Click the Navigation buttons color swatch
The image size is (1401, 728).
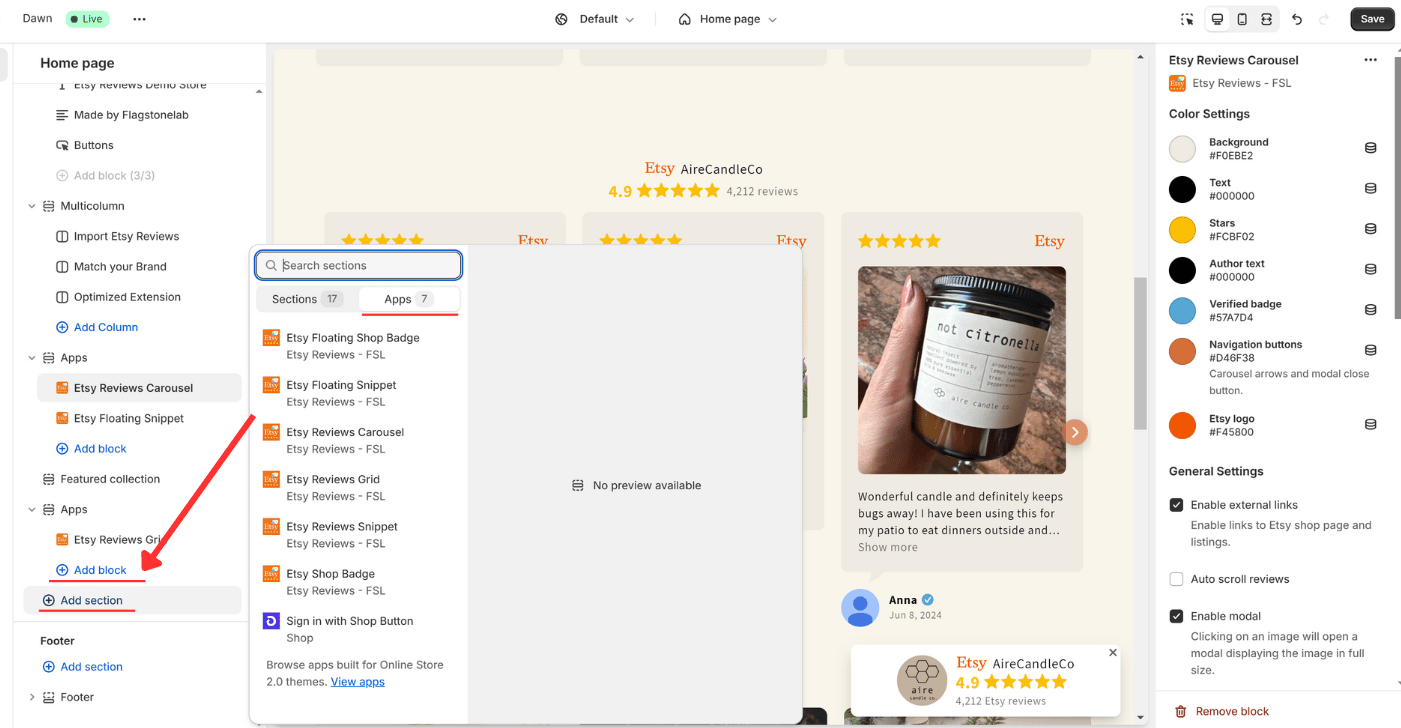pyautogui.click(x=1183, y=351)
